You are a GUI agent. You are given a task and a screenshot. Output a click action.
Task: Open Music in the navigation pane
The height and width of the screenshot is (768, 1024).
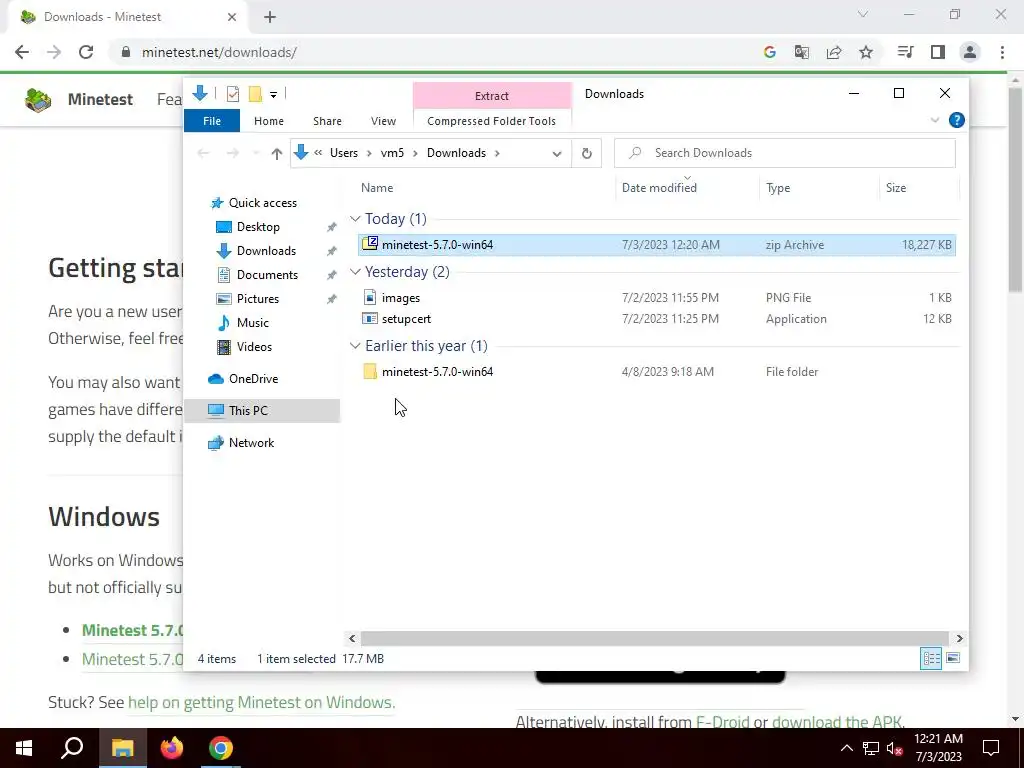[252, 323]
